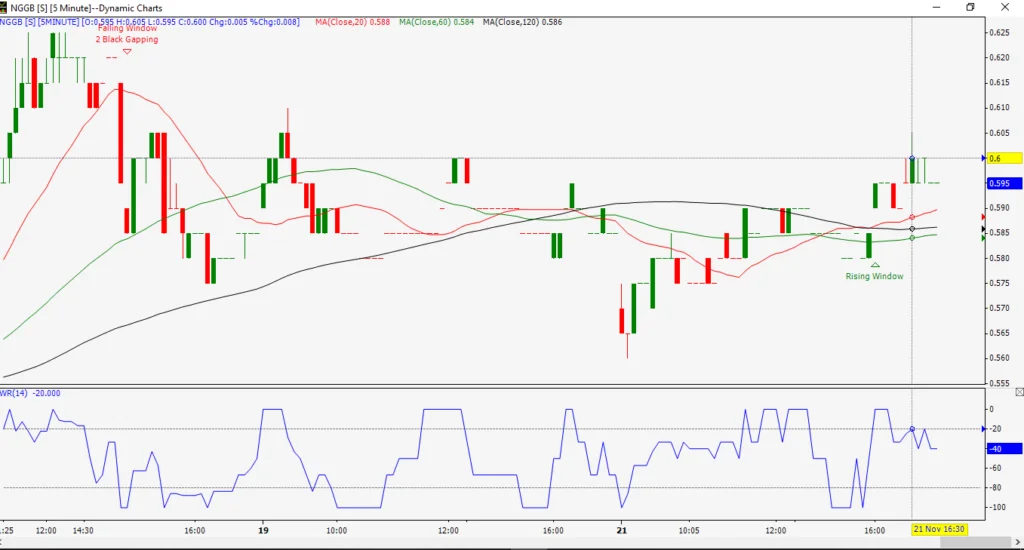Minimize the Dynamic Charts window
The width and height of the screenshot is (1024, 550).
point(936,7)
